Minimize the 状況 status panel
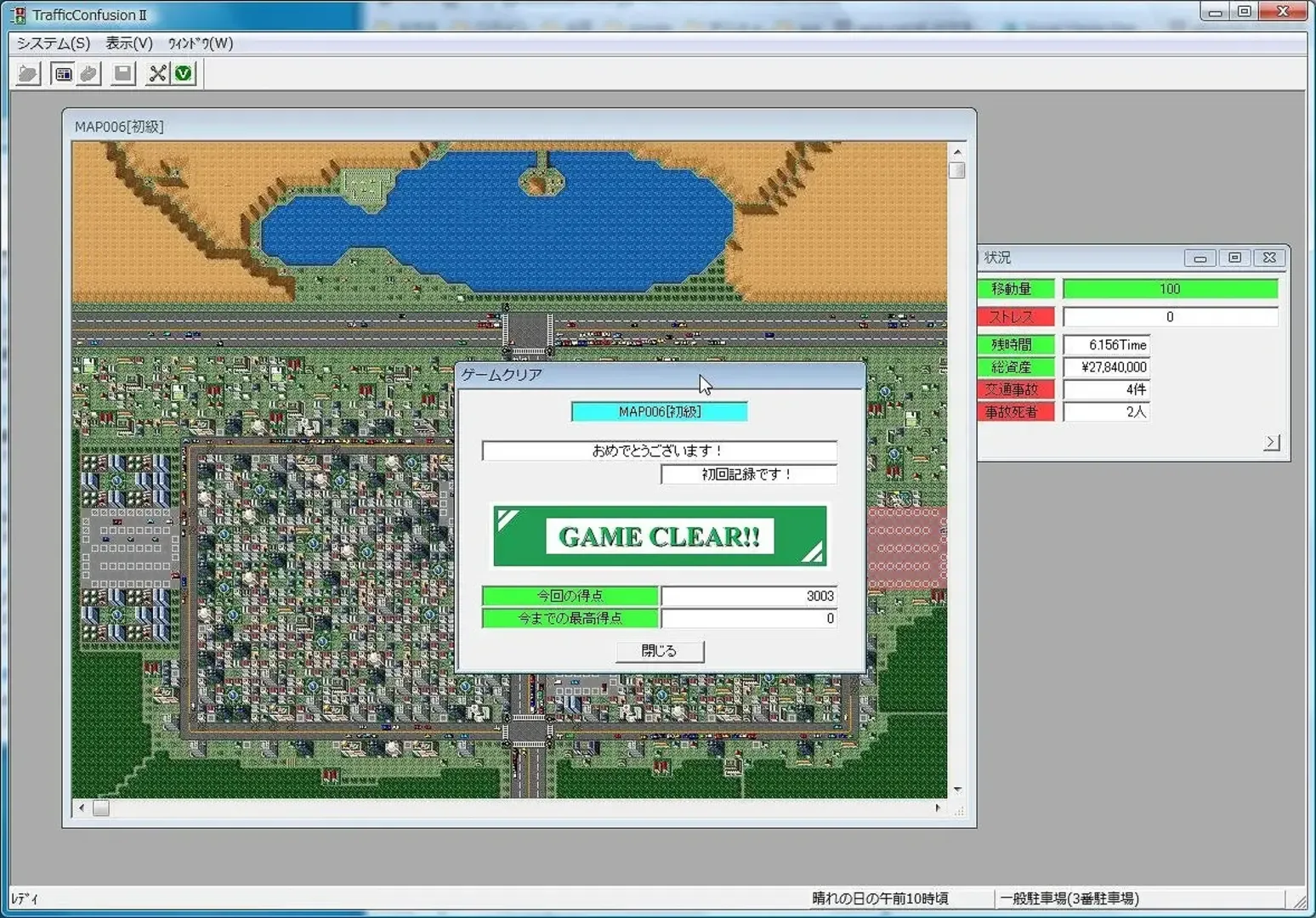Screen dimensions: 1316x918 1200,258
